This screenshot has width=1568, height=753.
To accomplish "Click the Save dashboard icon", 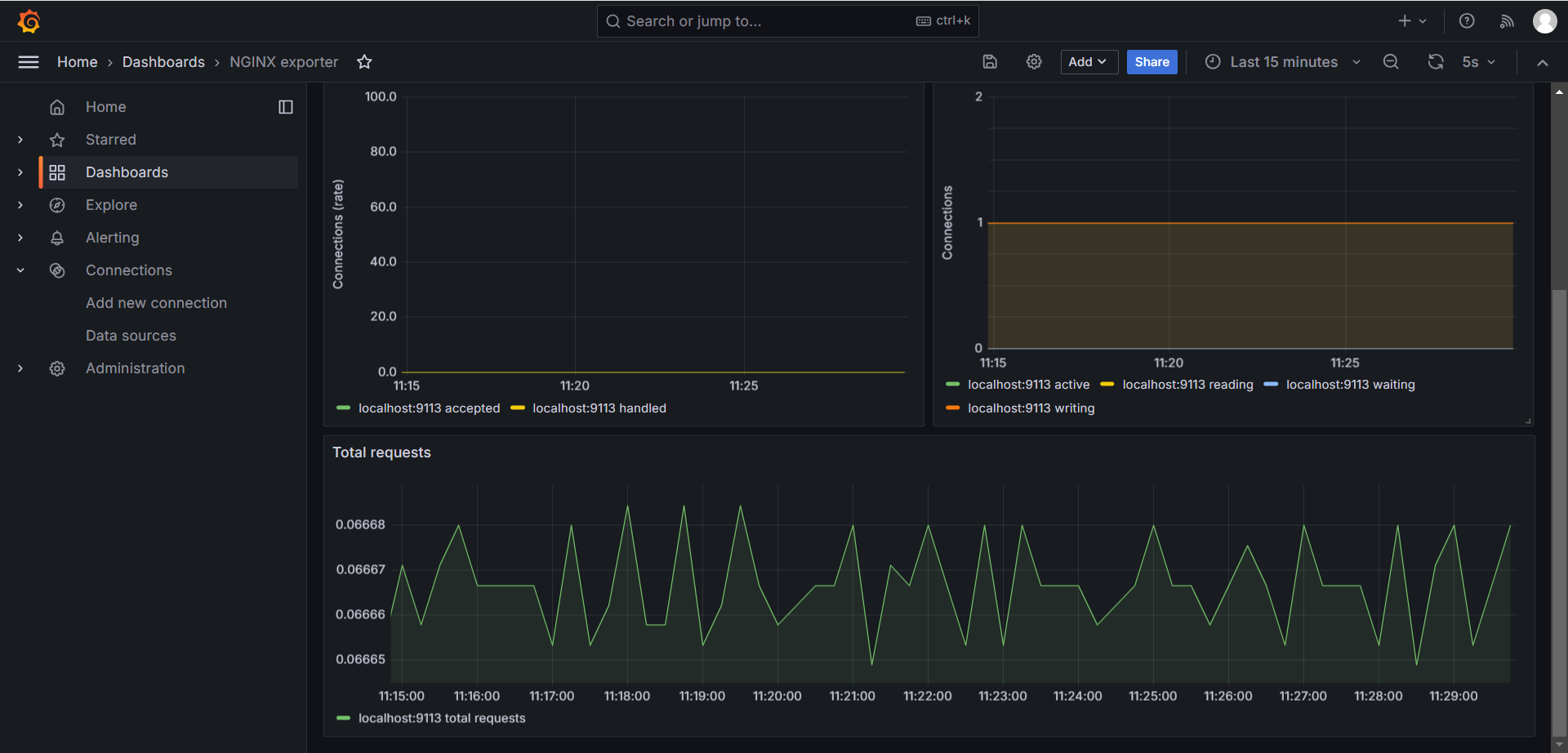I will (x=990, y=62).
